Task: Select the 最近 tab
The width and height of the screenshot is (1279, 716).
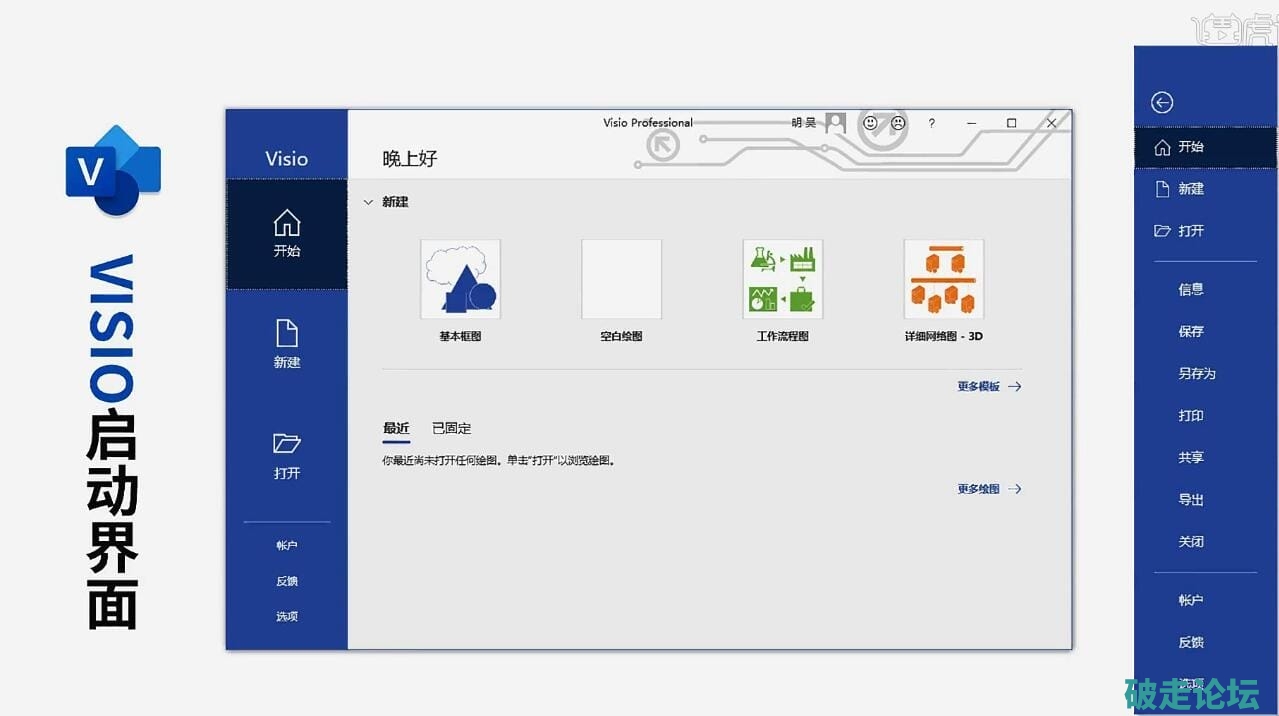Action: 396,428
